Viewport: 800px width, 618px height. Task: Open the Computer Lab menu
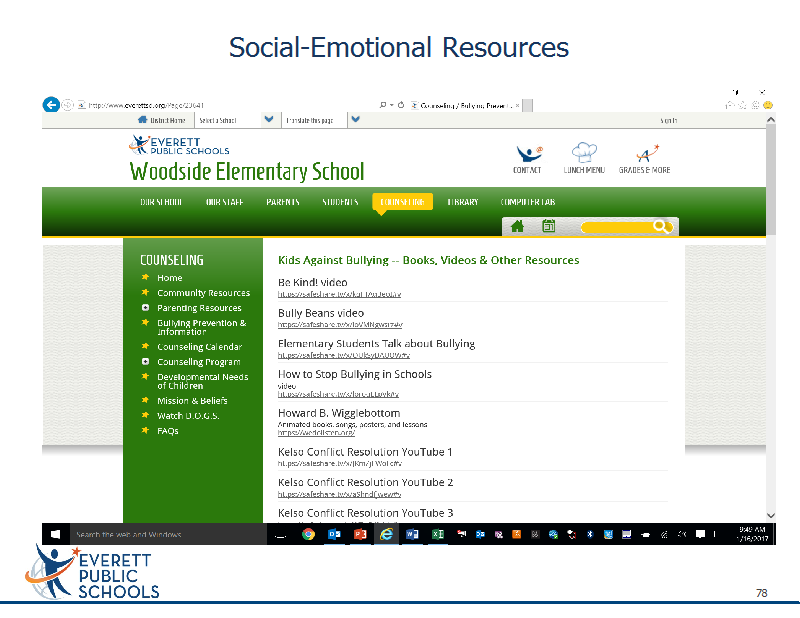coord(528,202)
